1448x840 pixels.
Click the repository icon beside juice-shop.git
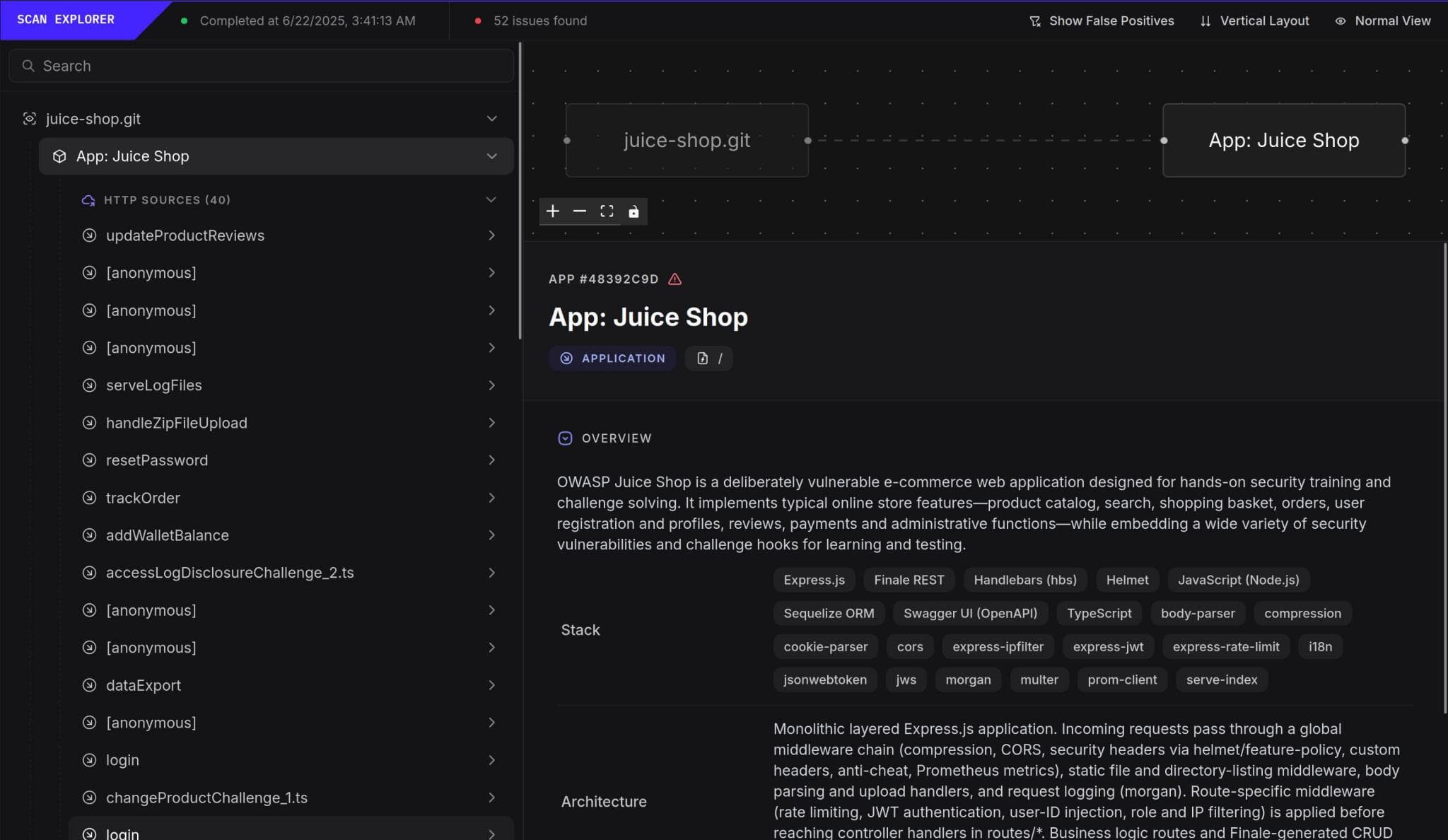[30, 119]
